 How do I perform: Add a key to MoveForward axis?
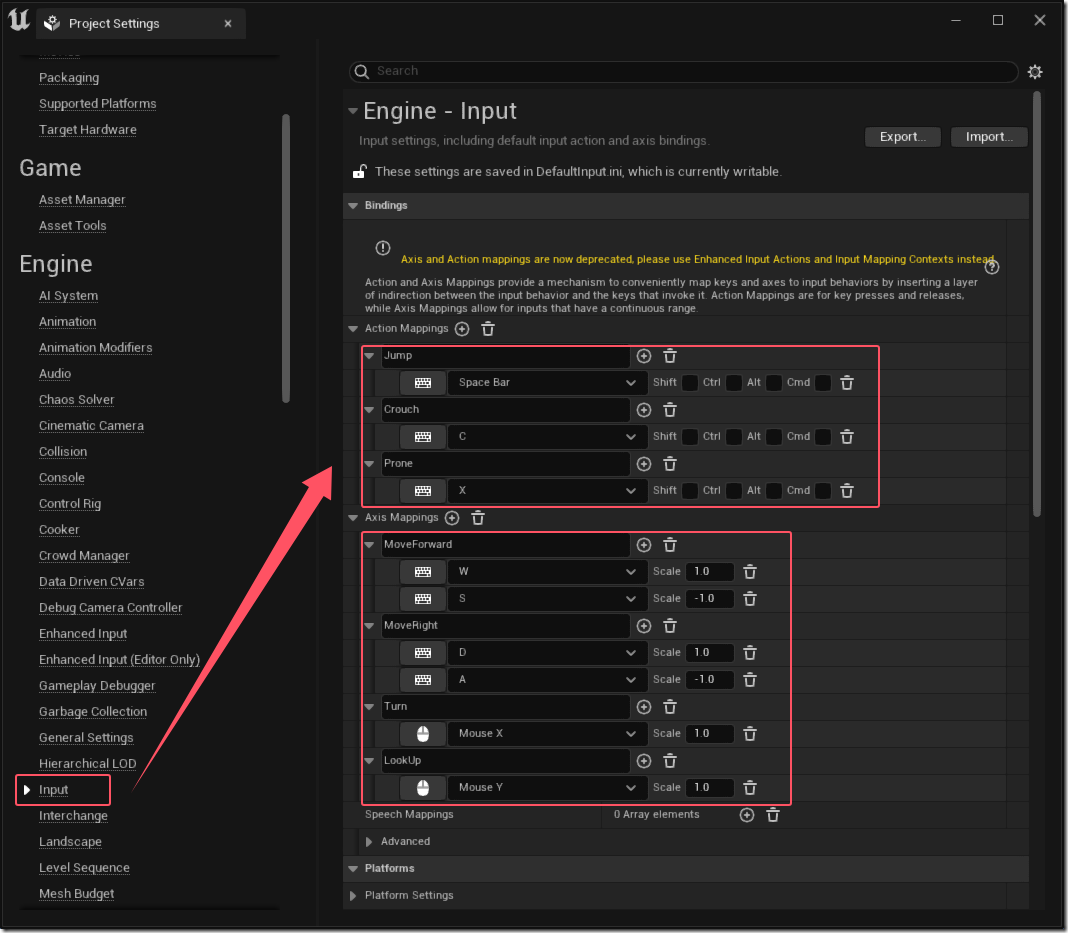644,545
